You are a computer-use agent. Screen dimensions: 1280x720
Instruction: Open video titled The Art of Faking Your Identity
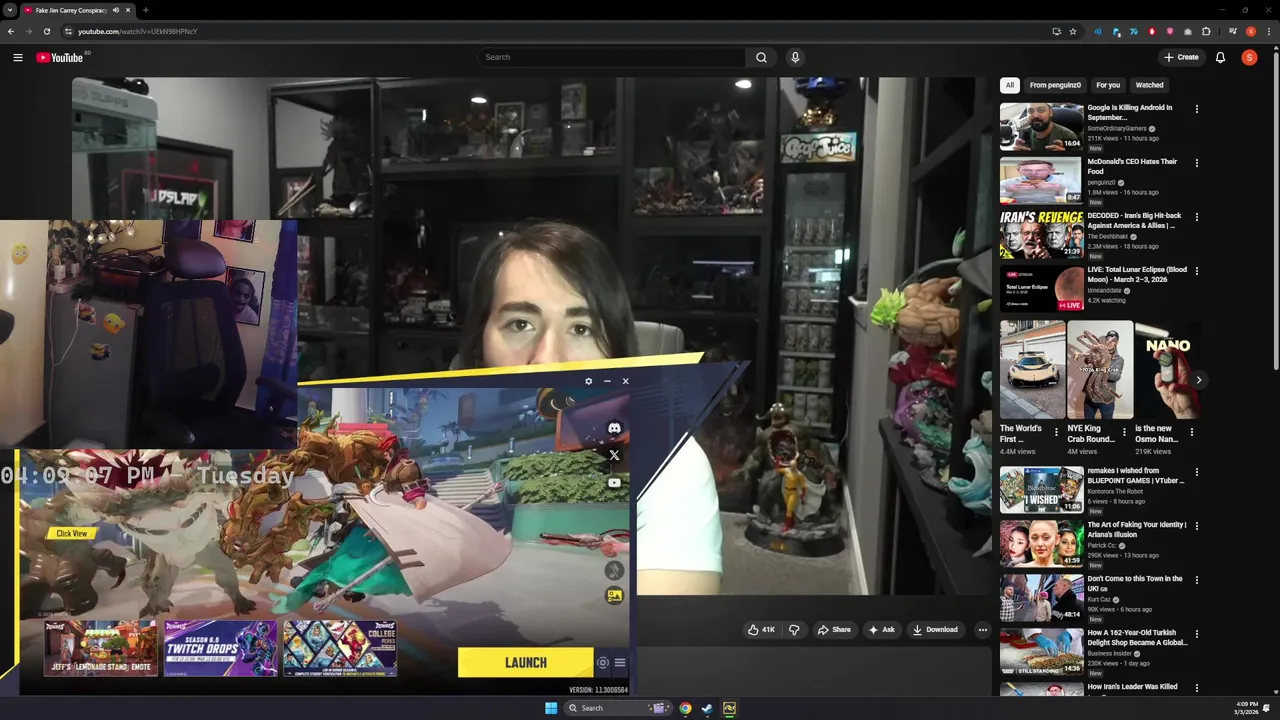[1137, 530]
